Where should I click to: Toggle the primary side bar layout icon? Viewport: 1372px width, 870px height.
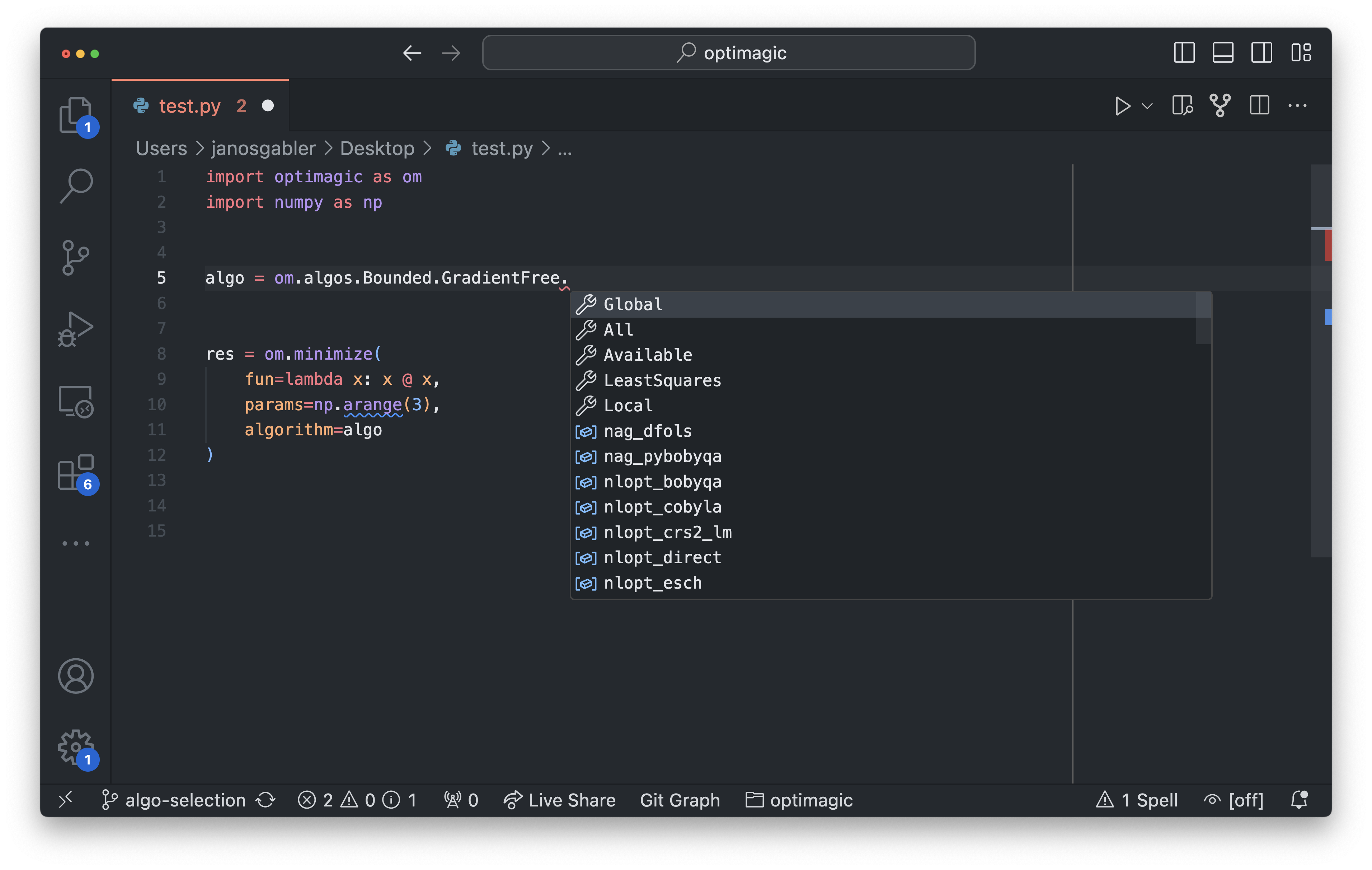tap(1184, 53)
